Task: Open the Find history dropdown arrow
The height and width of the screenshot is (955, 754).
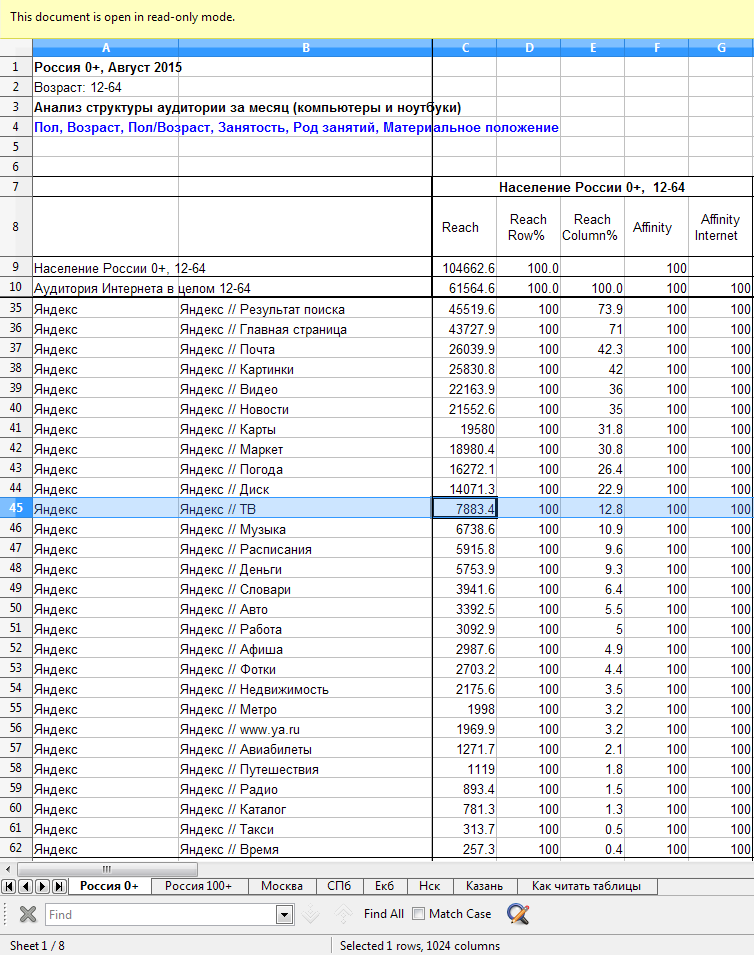Action: (284, 914)
